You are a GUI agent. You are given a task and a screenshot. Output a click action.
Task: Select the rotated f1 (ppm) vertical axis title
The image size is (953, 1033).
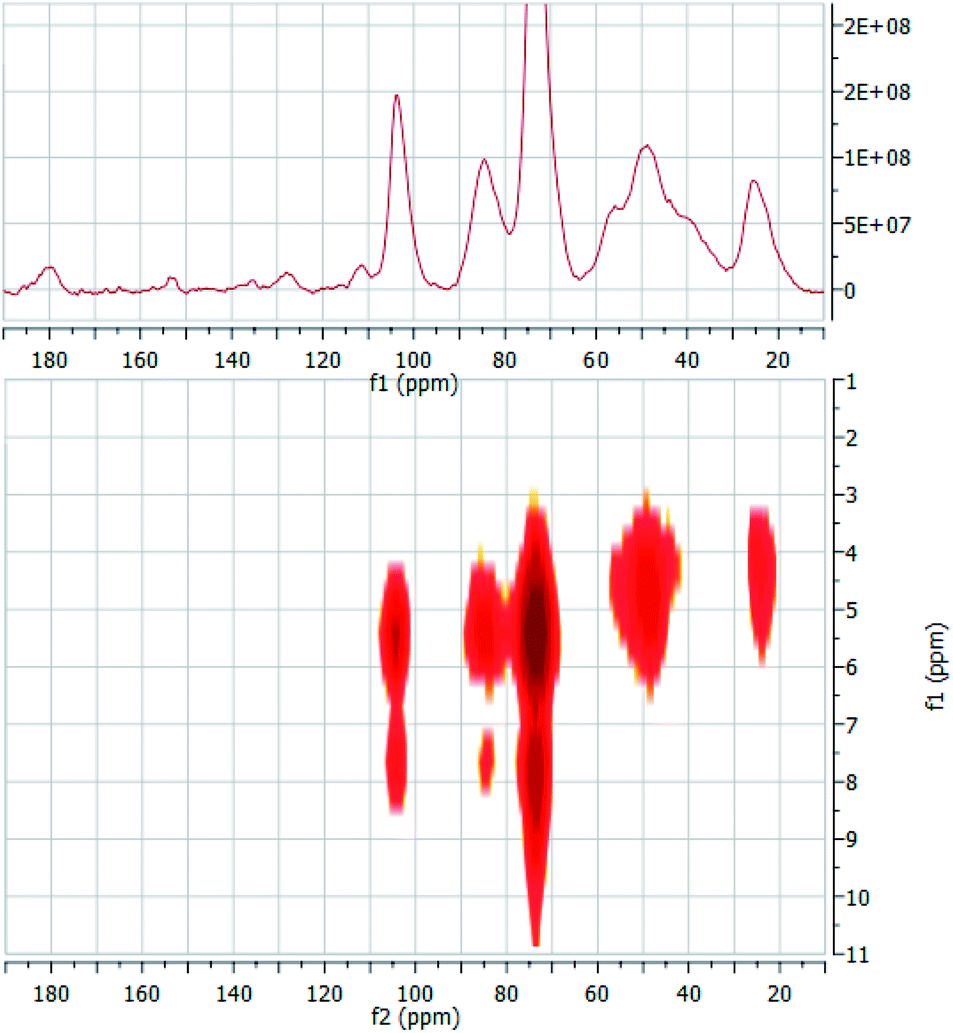(936, 667)
